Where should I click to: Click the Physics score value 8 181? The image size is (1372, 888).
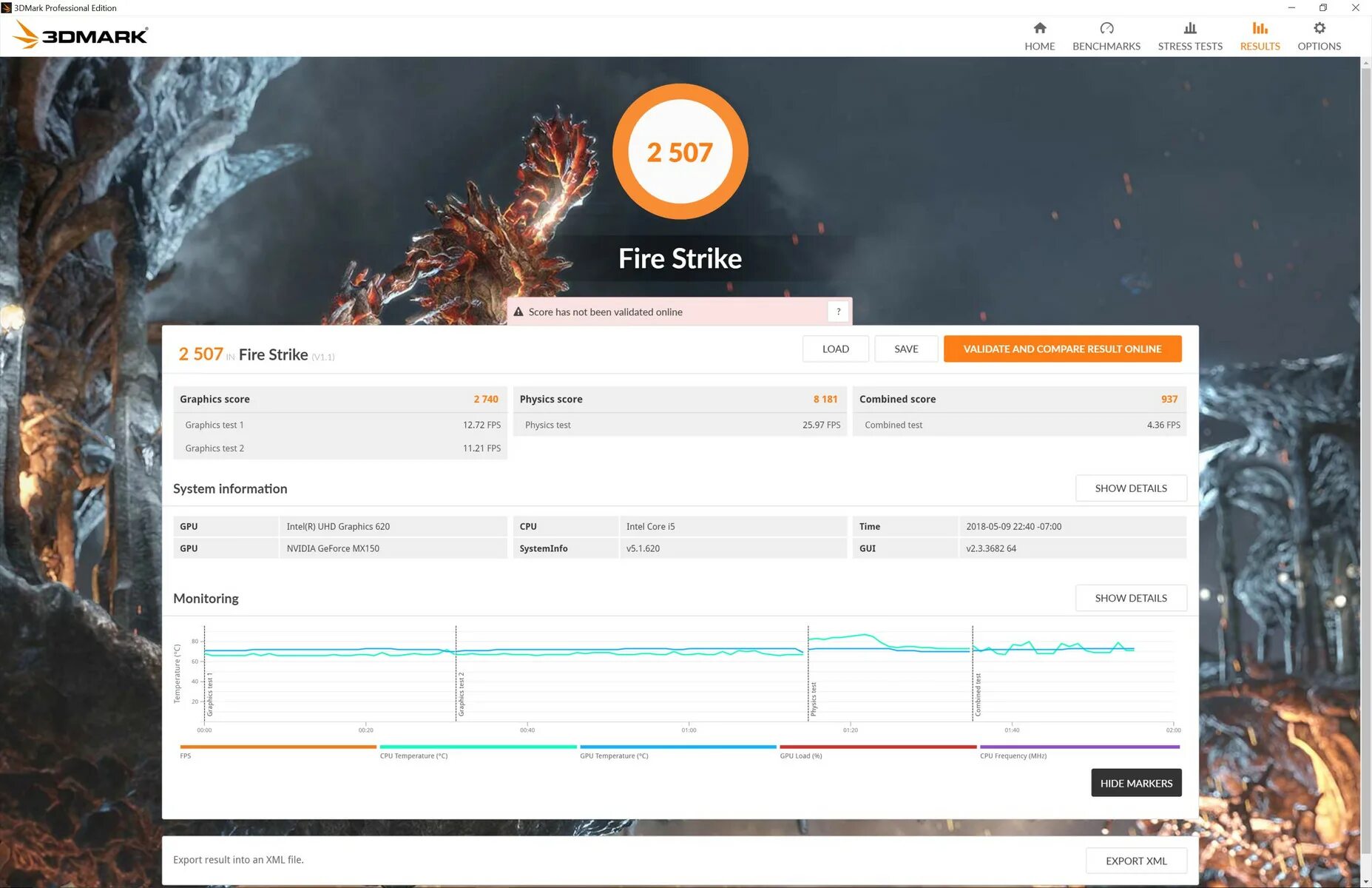click(825, 400)
